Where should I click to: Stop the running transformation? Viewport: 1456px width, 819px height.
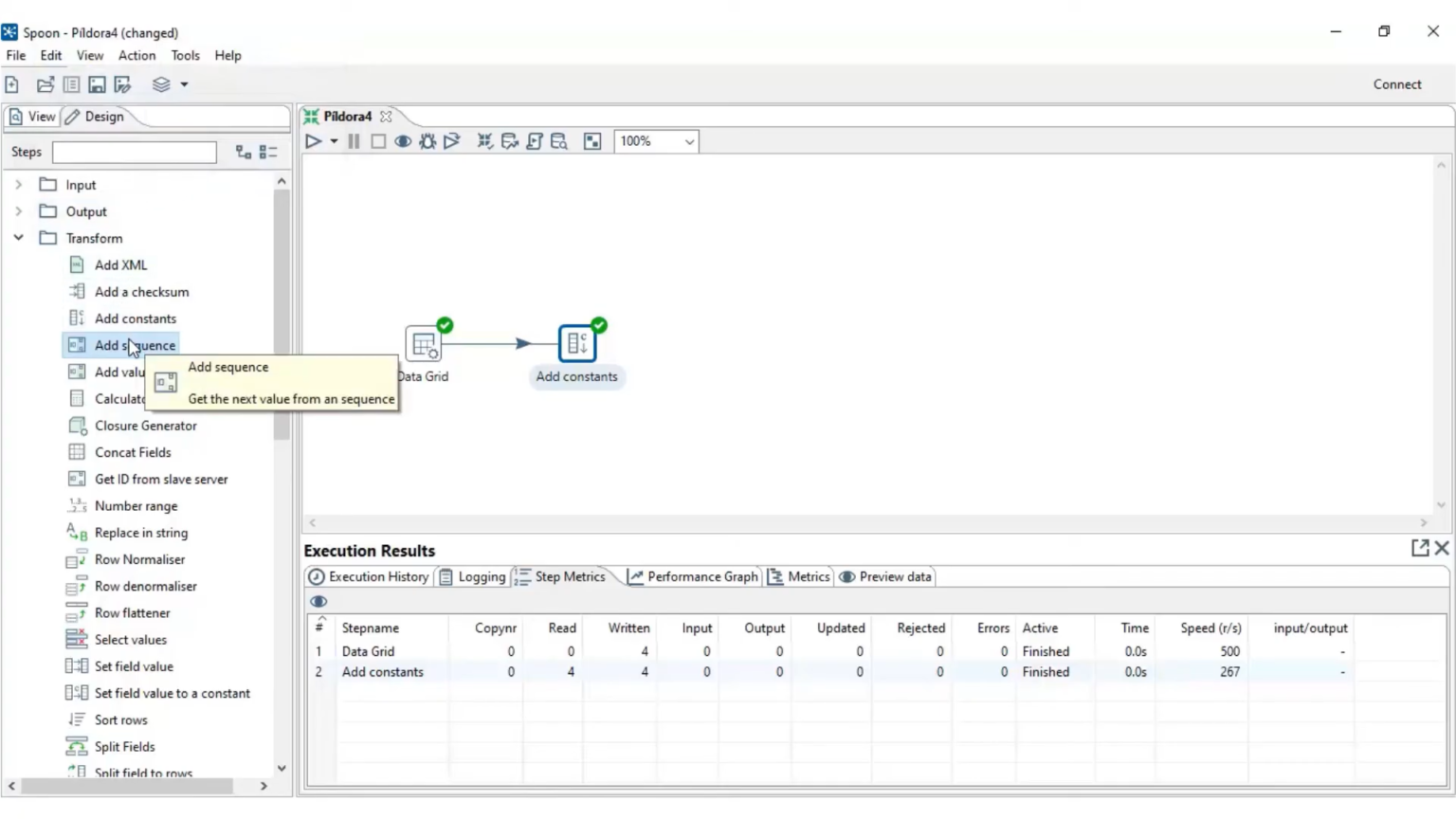coord(377,140)
